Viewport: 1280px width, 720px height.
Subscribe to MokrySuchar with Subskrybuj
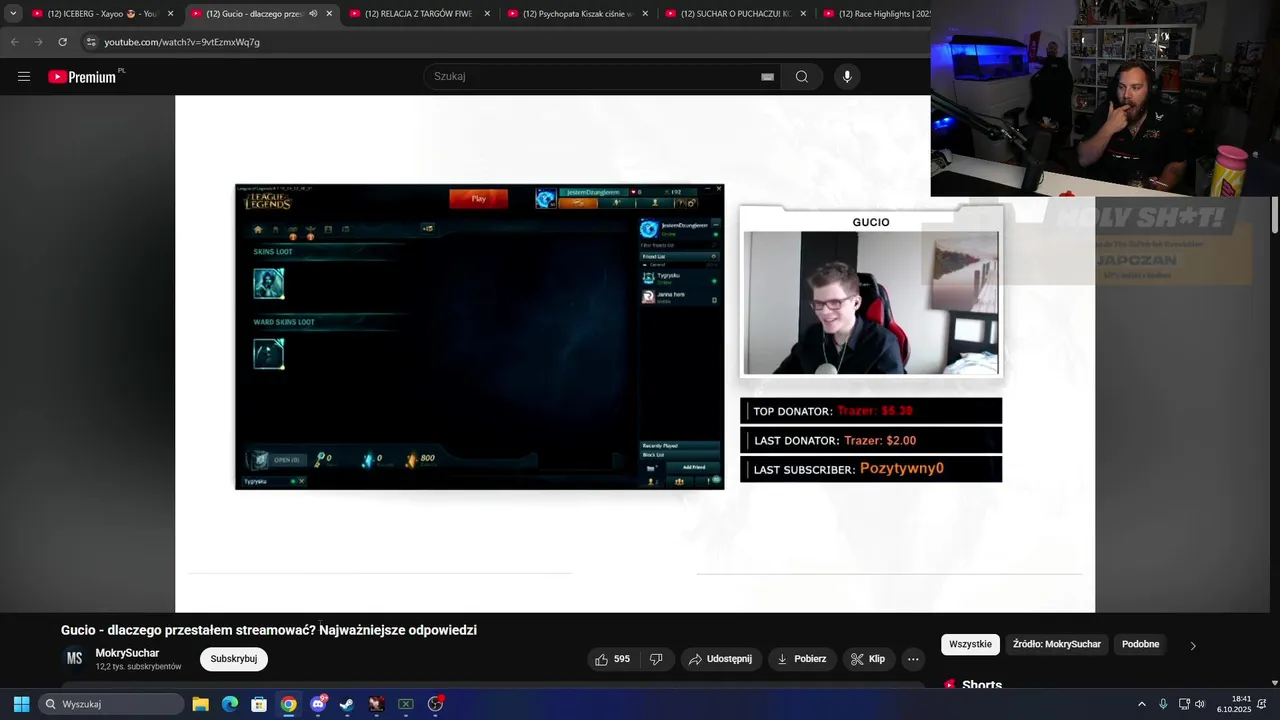pyautogui.click(x=234, y=659)
